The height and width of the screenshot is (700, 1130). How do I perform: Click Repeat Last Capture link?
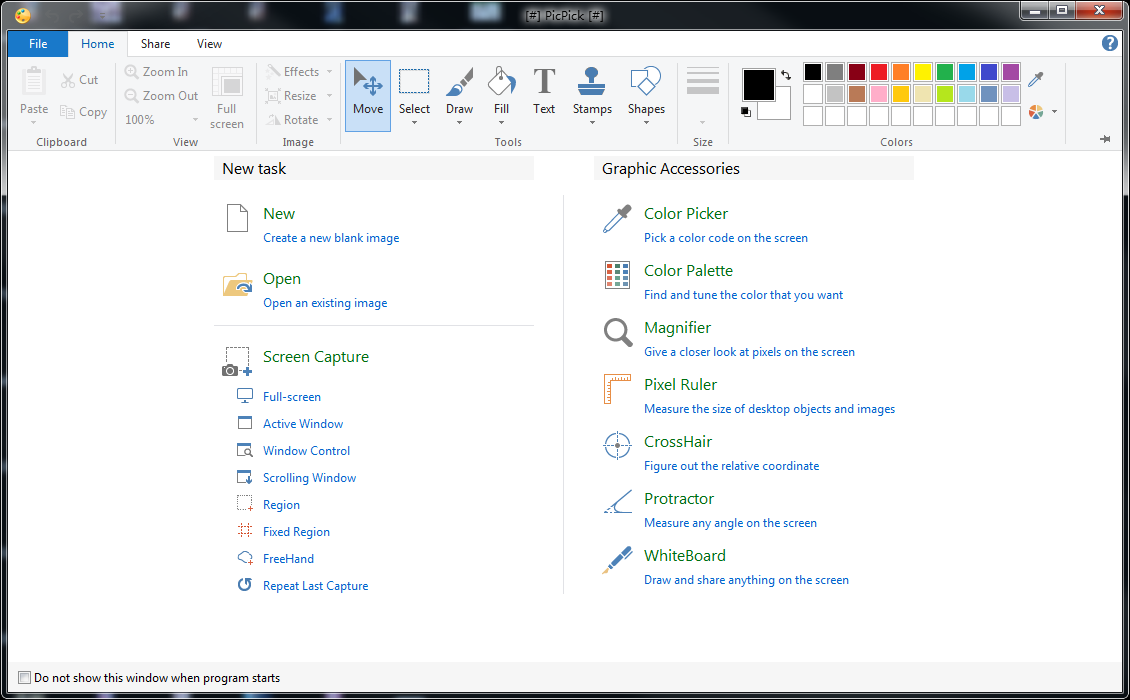[315, 586]
